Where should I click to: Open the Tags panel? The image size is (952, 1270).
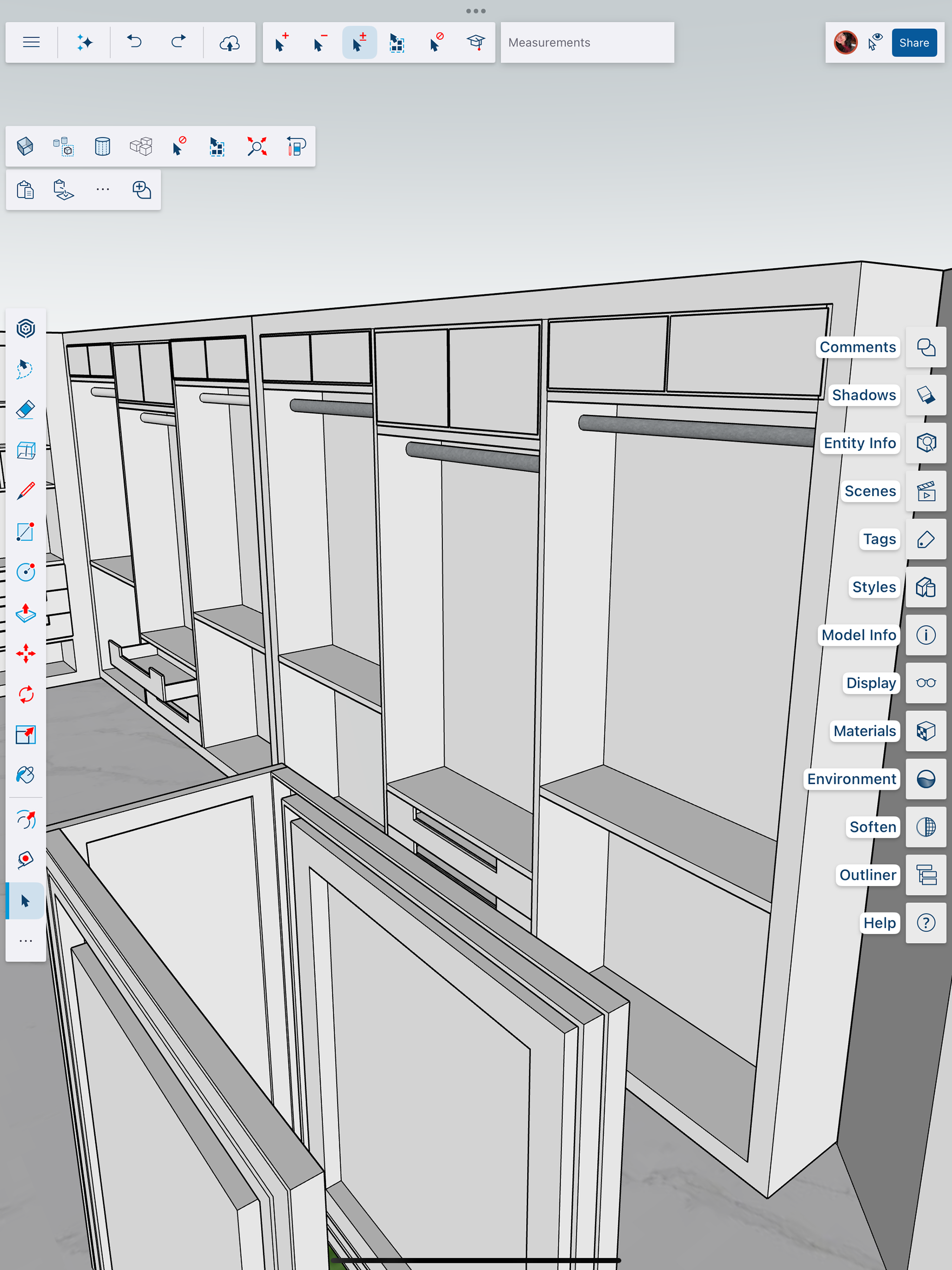point(926,539)
